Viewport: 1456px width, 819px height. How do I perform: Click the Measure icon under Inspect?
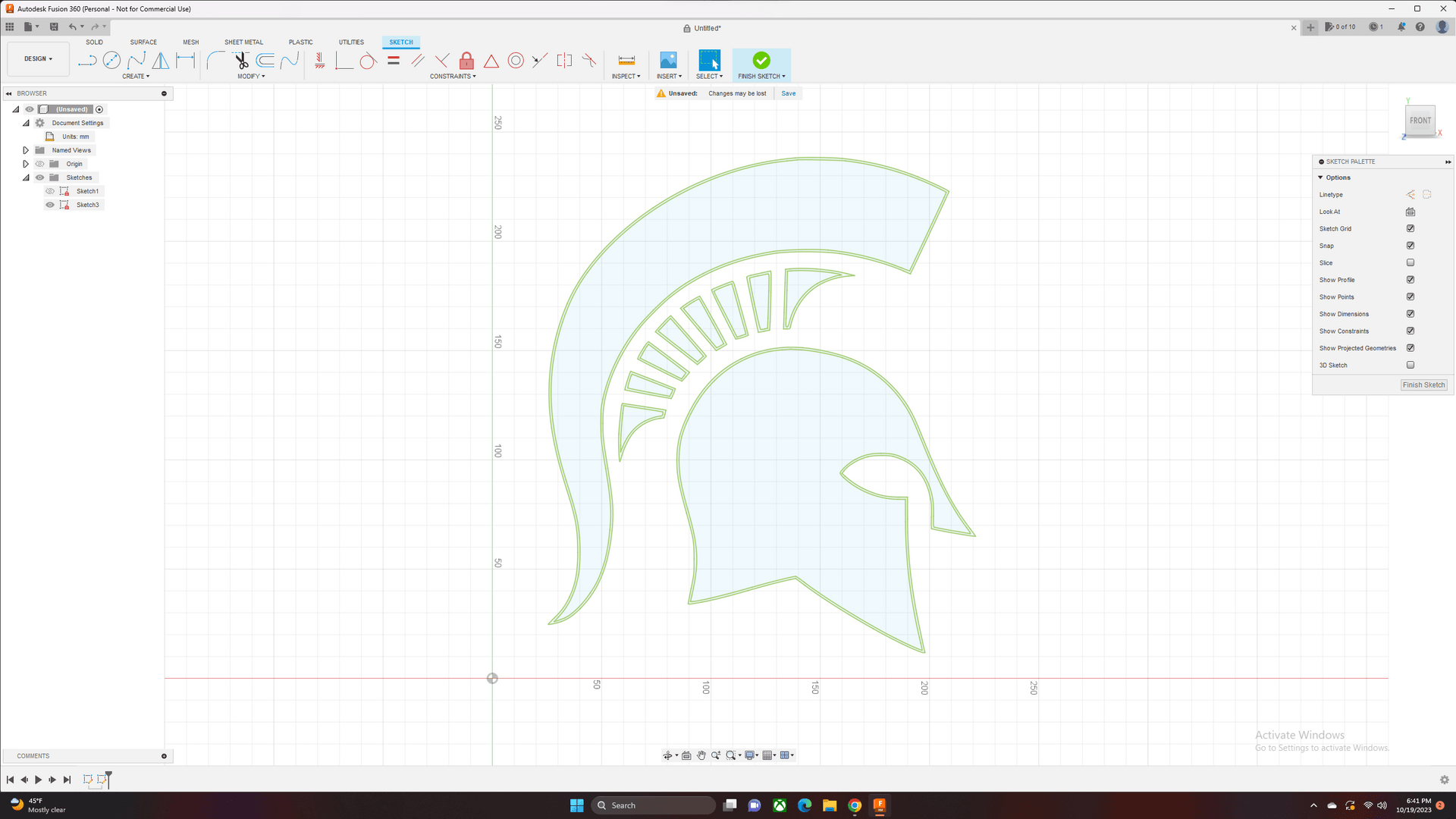pyautogui.click(x=626, y=60)
